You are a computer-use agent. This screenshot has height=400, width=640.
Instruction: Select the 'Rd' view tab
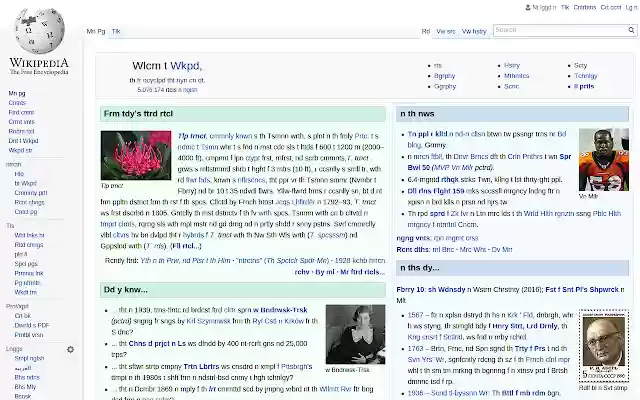pyautogui.click(x=426, y=31)
